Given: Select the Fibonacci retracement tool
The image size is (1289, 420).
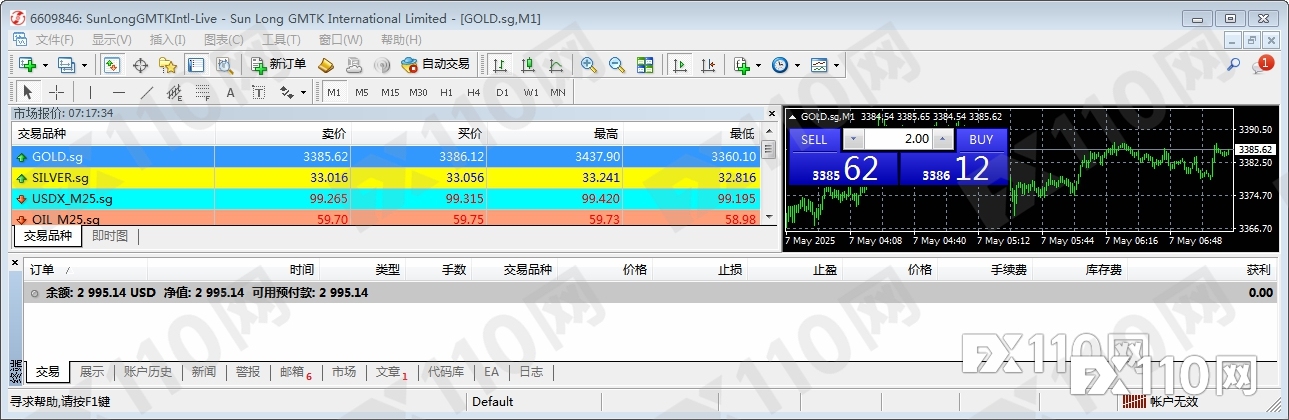Looking at the screenshot, I should tap(203, 92).
